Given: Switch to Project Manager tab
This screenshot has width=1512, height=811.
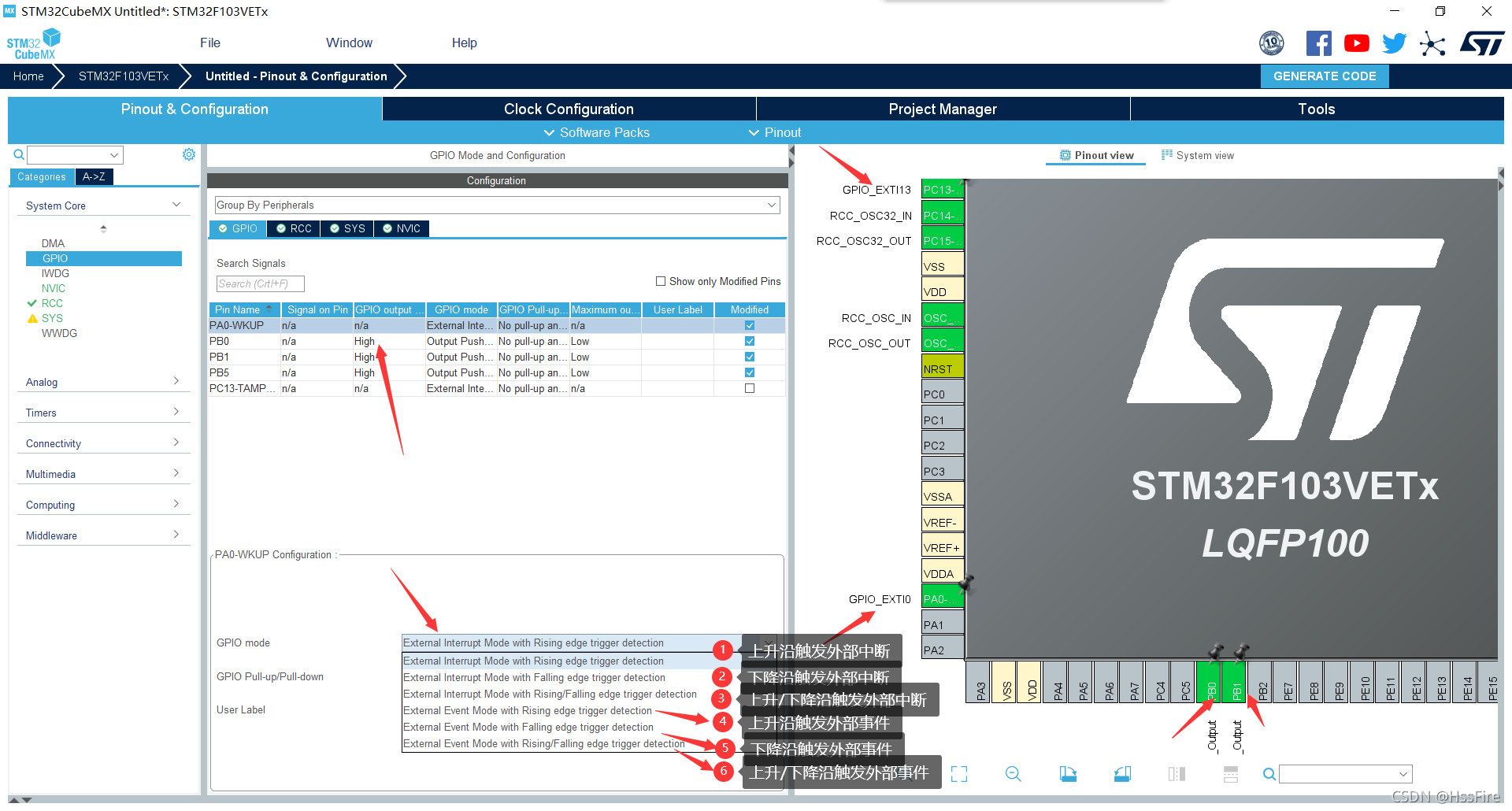Looking at the screenshot, I should pos(943,109).
